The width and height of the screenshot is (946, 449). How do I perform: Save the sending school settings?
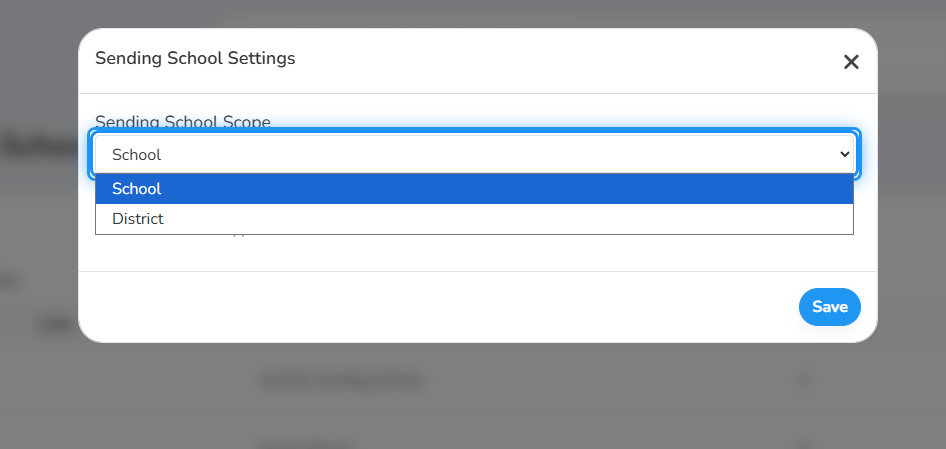click(x=830, y=307)
